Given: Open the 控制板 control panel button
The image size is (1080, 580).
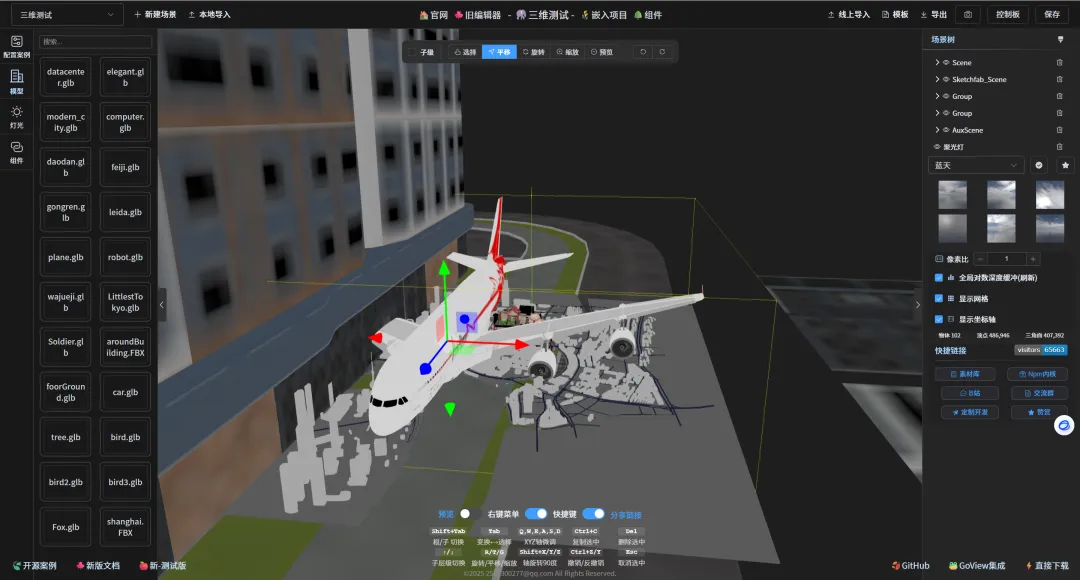Looking at the screenshot, I should (x=1008, y=14).
